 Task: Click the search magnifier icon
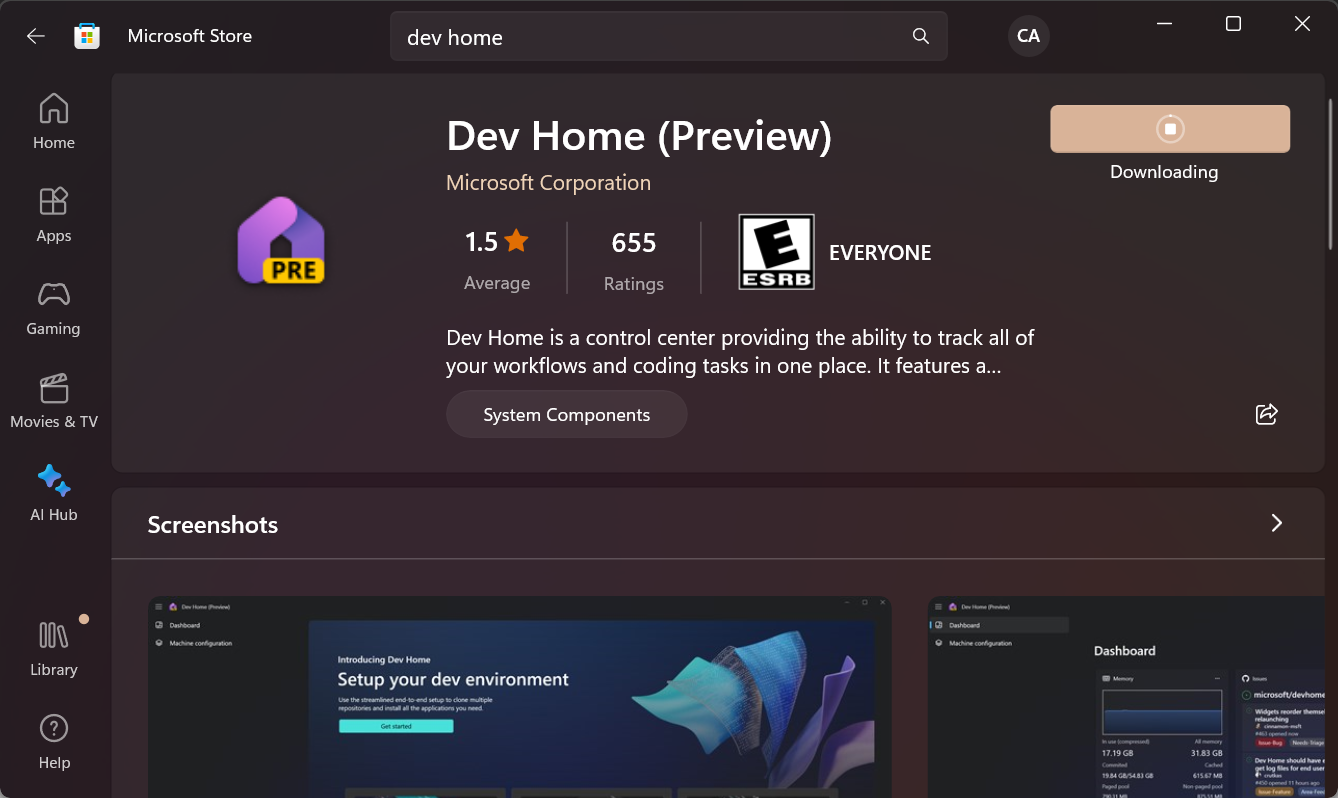click(x=921, y=37)
